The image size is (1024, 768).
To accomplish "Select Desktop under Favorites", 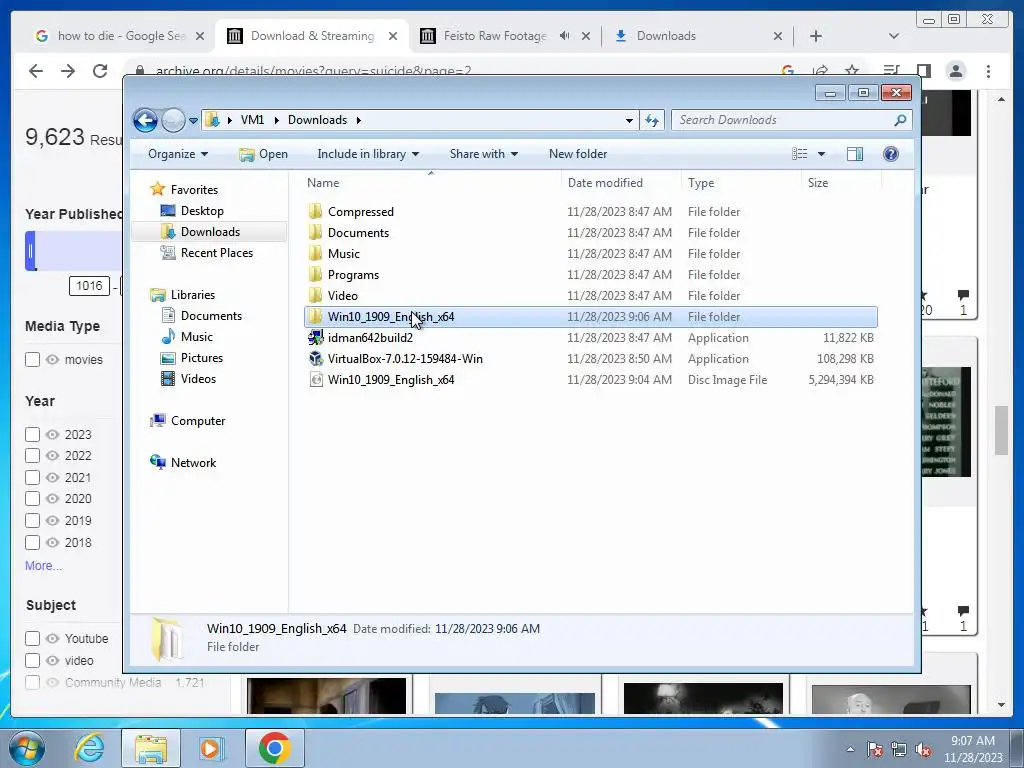I will [x=202, y=211].
